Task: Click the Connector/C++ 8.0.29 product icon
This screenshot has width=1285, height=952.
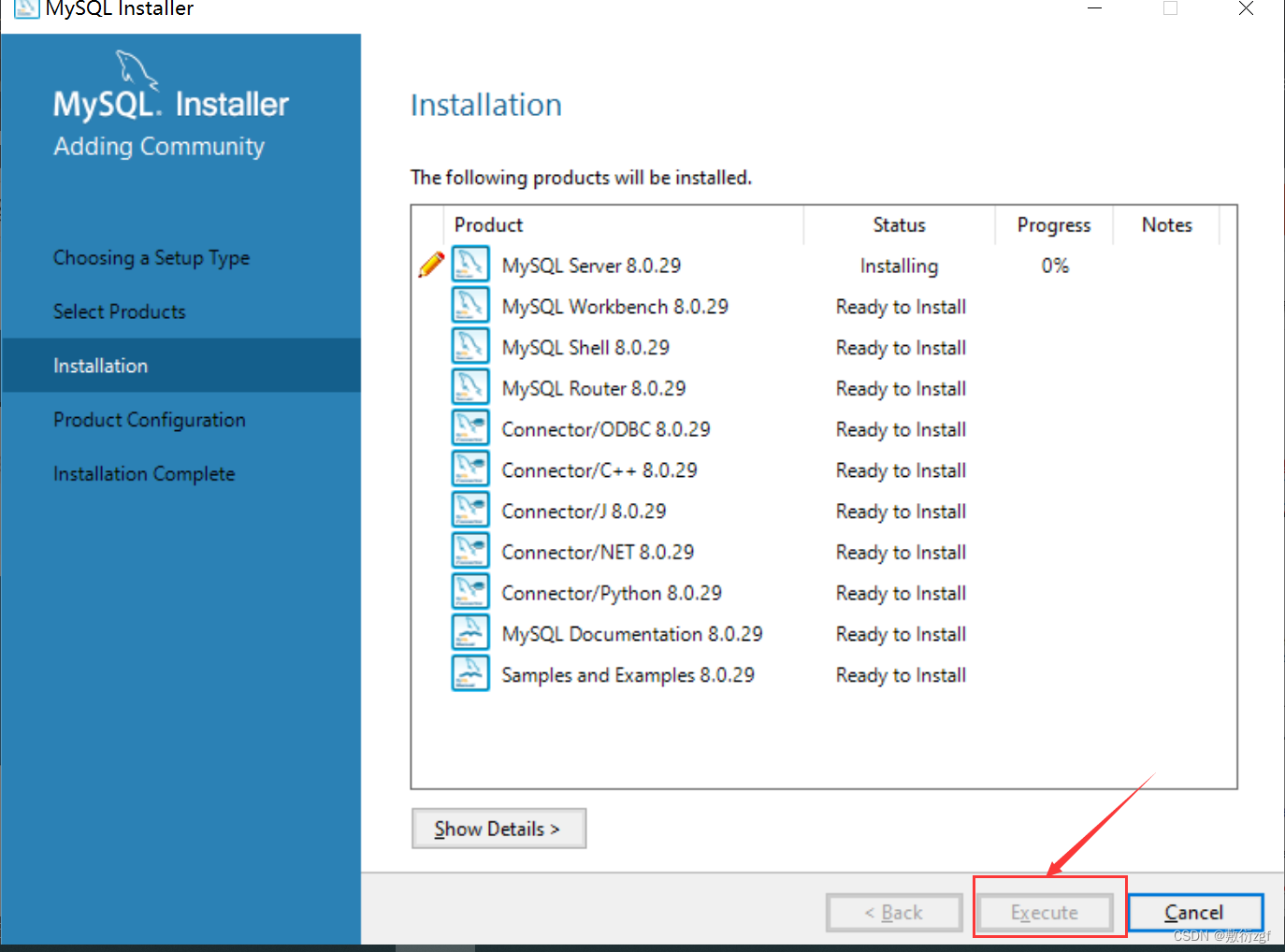Action: tap(470, 470)
